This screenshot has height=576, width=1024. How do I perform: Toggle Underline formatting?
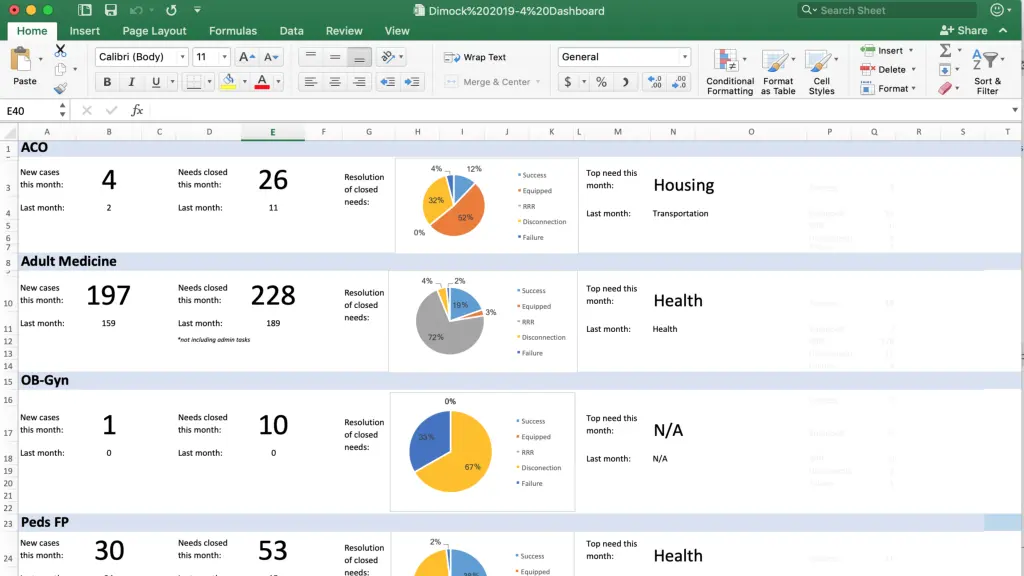[155, 82]
